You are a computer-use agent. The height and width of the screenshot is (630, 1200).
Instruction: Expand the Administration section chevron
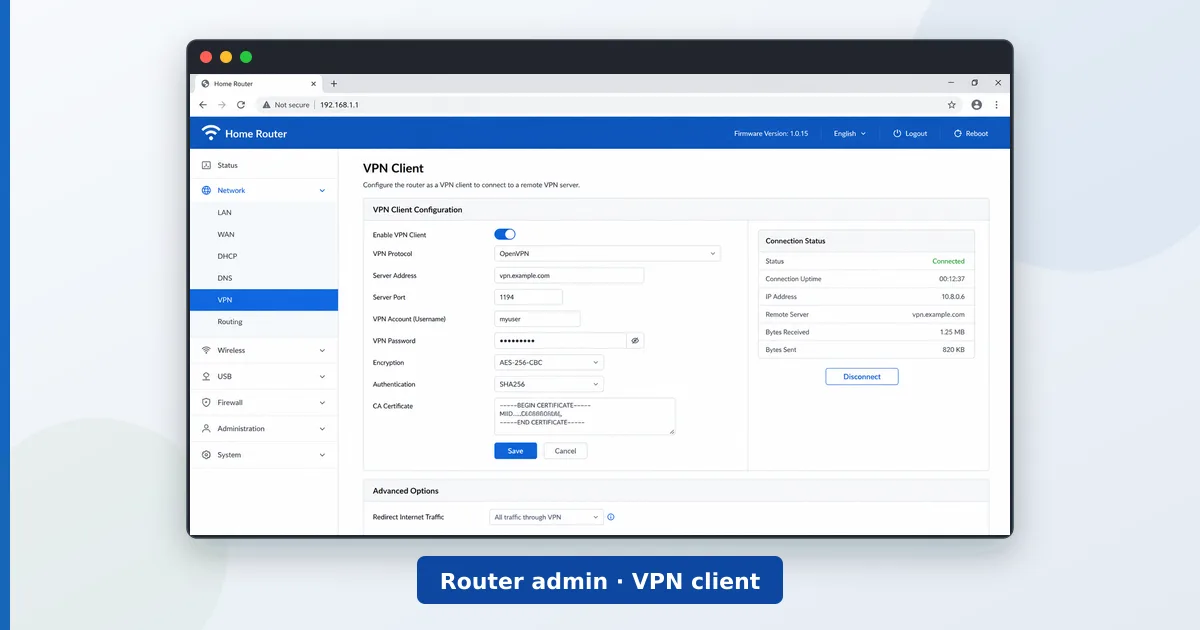pos(322,429)
